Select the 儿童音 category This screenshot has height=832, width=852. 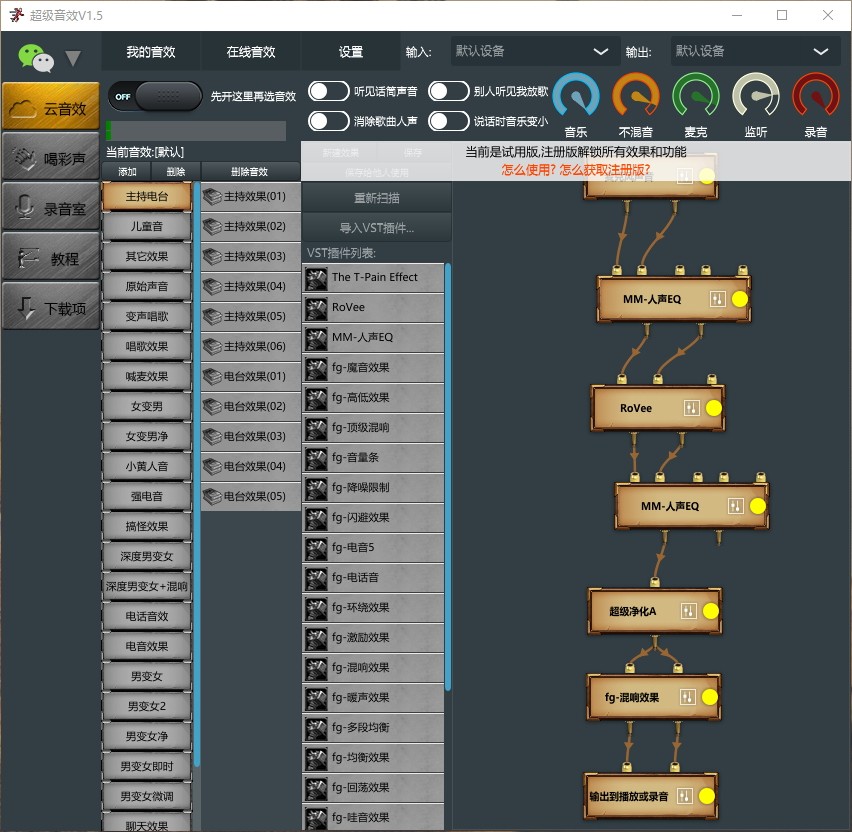[x=147, y=226]
